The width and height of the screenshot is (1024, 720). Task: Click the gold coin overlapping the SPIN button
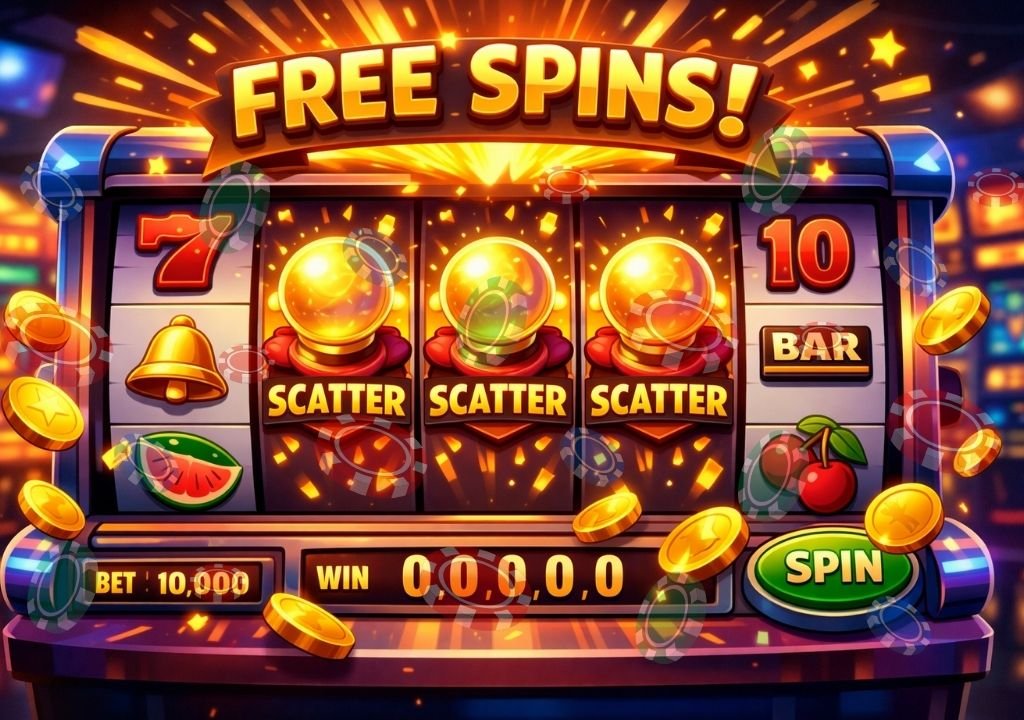904,518
